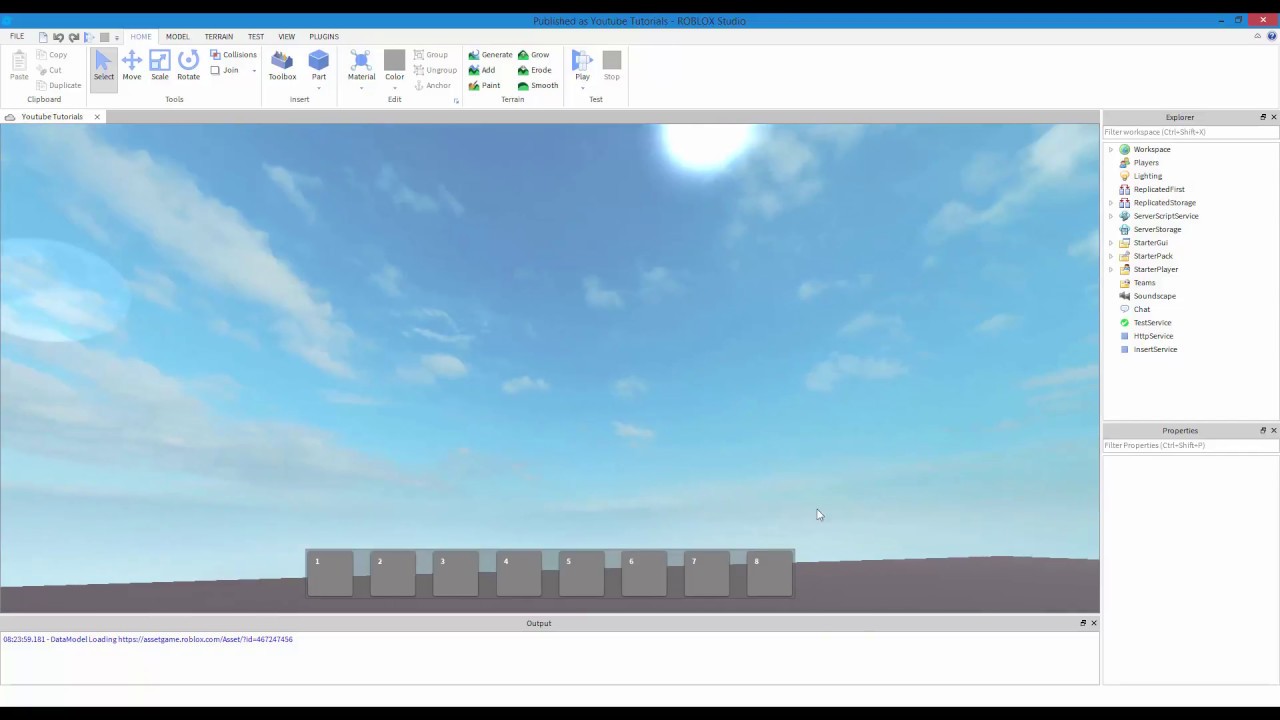Select Teams in the Explorer
The height and width of the screenshot is (720, 1280).
1144,283
